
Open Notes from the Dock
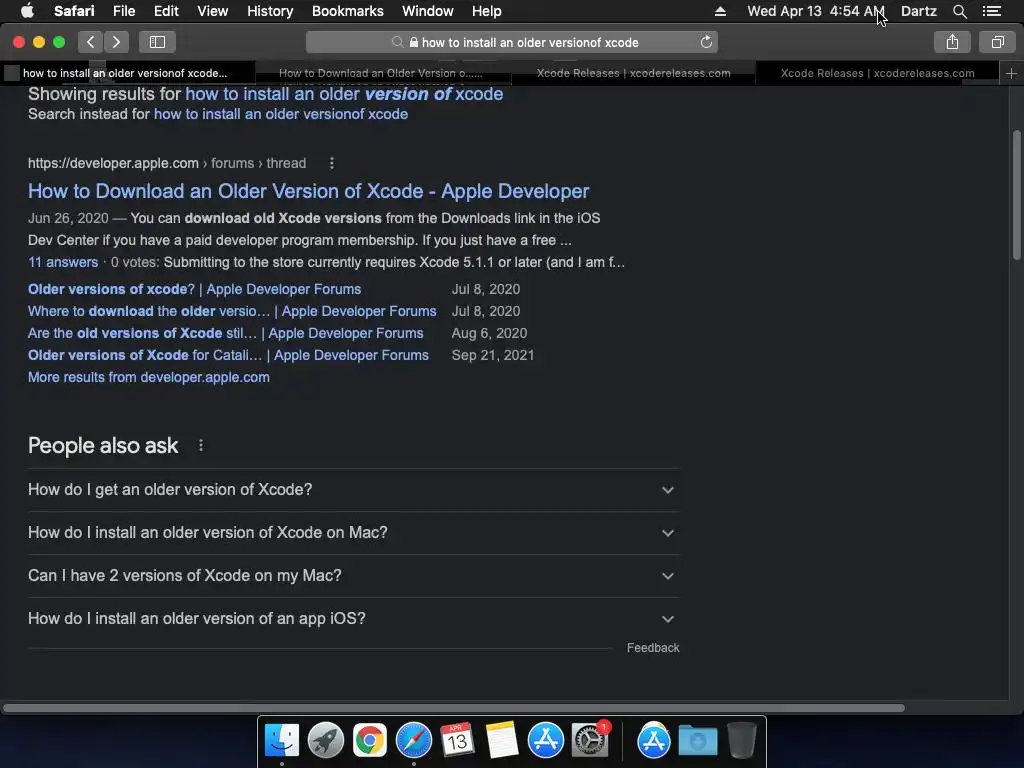[502, 741]
